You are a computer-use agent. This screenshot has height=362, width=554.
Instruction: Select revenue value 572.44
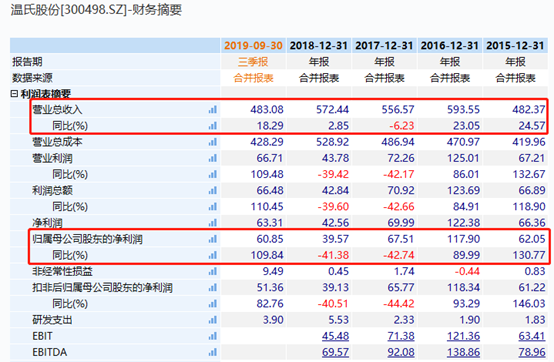(x=332, y=109)
